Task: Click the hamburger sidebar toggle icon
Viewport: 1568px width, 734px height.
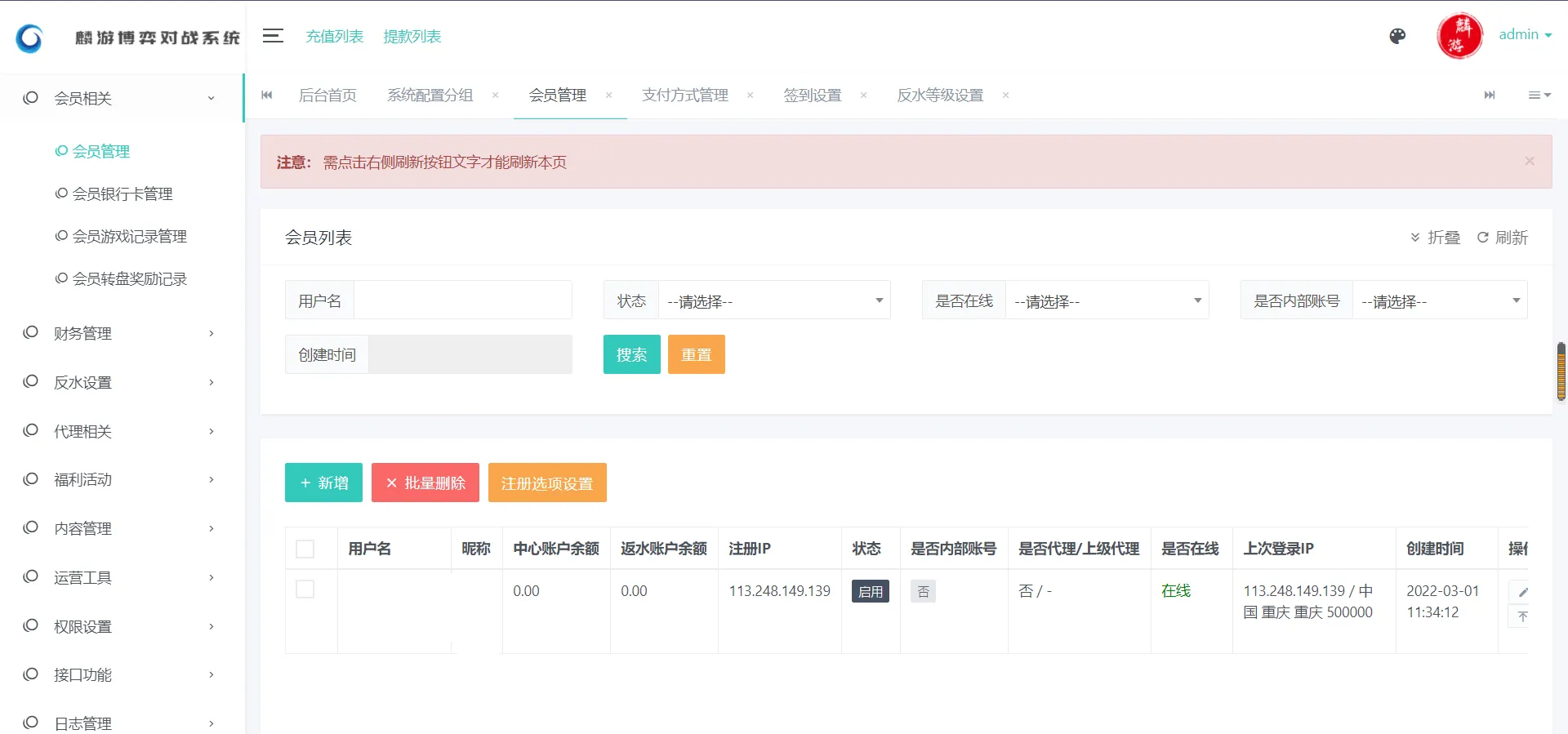Action: 273,36
